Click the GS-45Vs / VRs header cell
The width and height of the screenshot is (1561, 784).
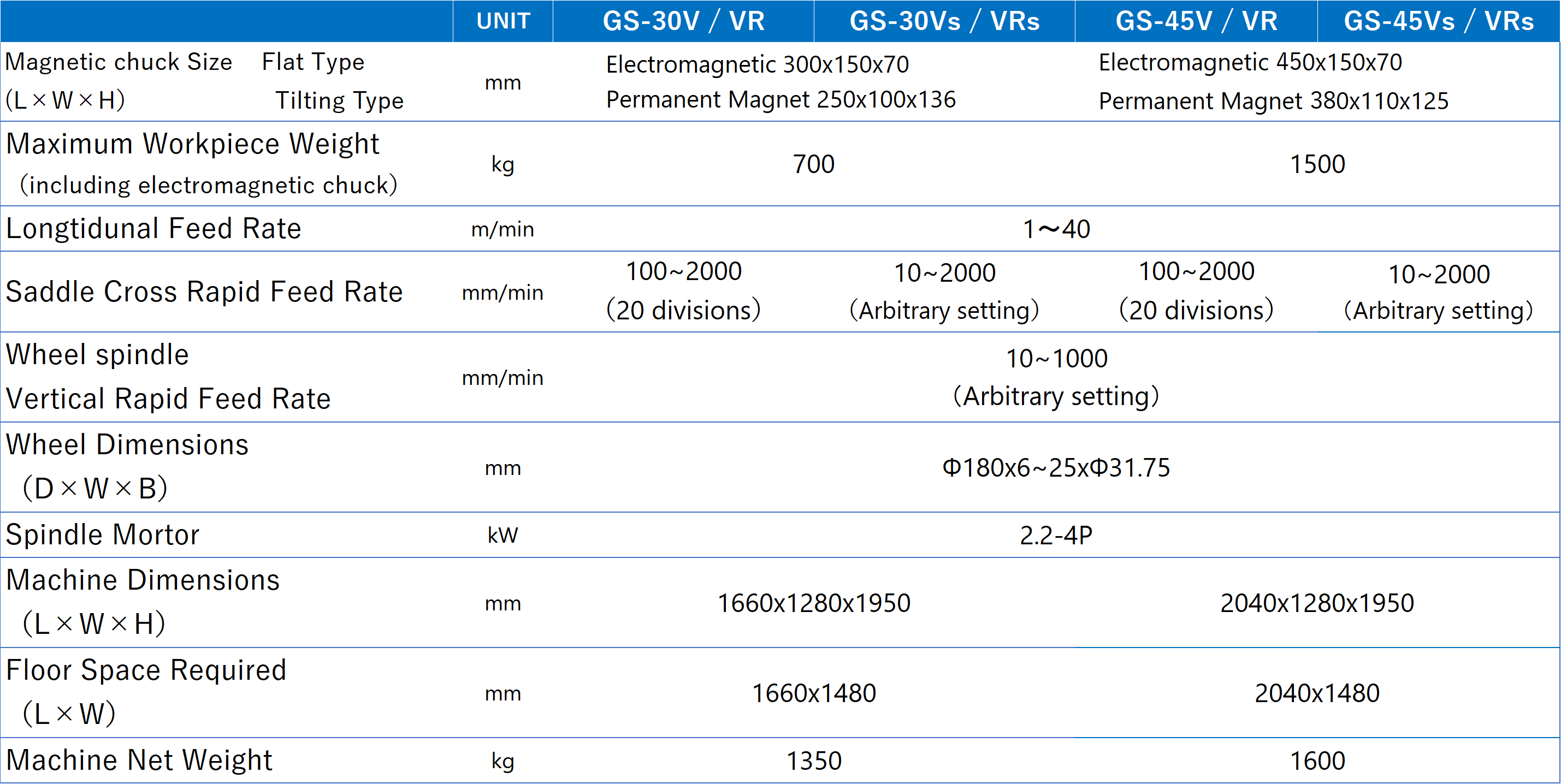click(x=1439, y=21)
